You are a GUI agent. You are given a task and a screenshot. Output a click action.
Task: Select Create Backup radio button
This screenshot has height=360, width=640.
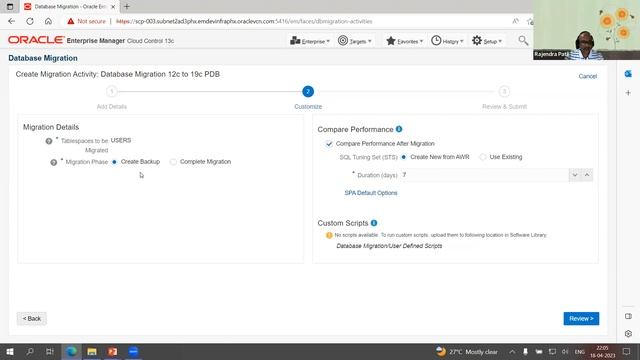pos(114,162)
